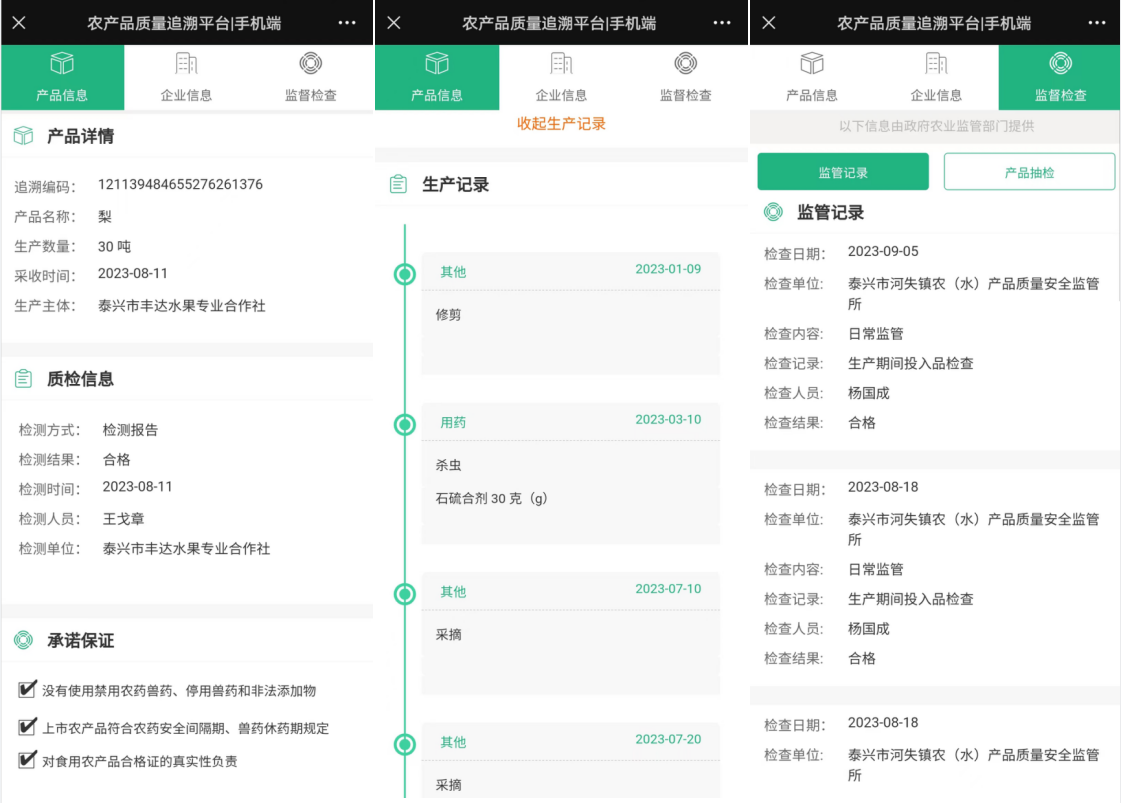Viewport: 1121px width, 803px height.
Task: Click the box icon beside 产品详情 heading
Action: coord(23,136)
